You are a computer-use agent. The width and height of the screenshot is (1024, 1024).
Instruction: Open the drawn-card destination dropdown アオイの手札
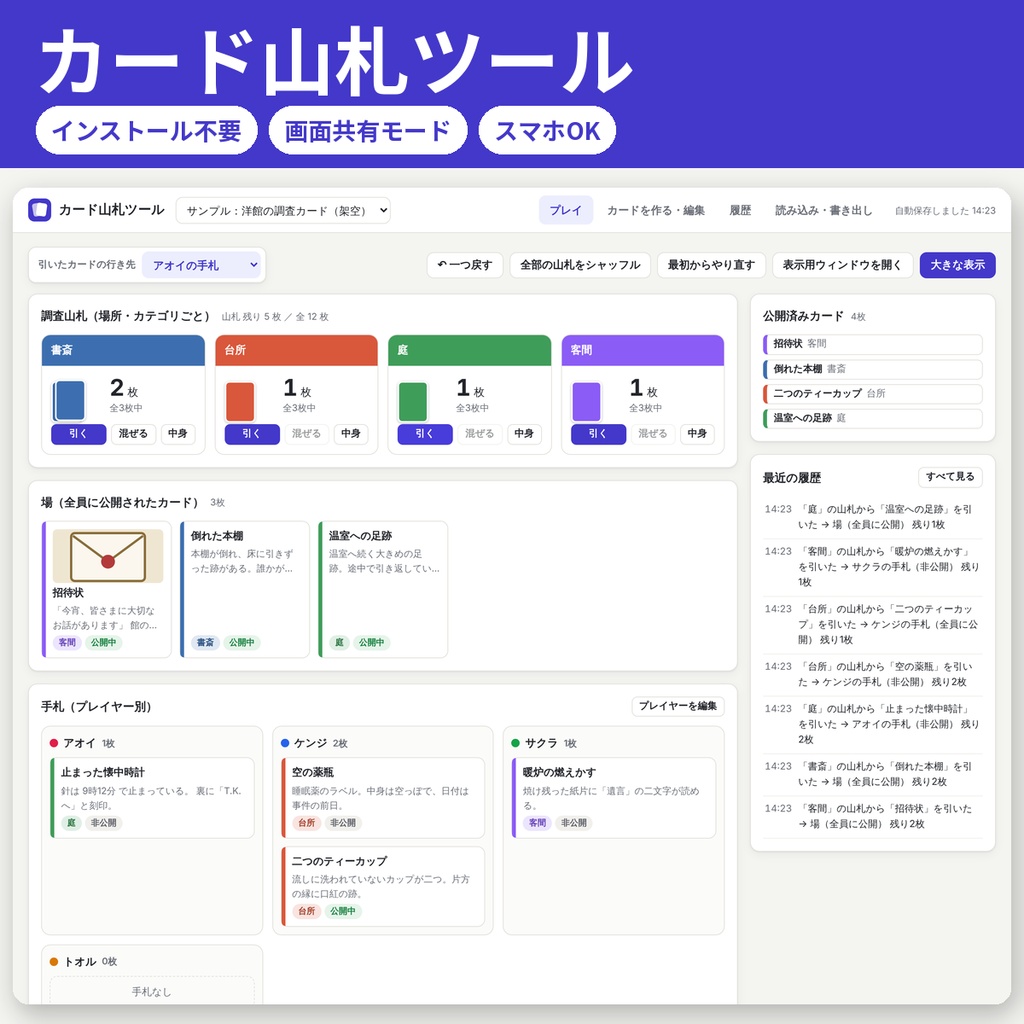[x=201, y=265]
